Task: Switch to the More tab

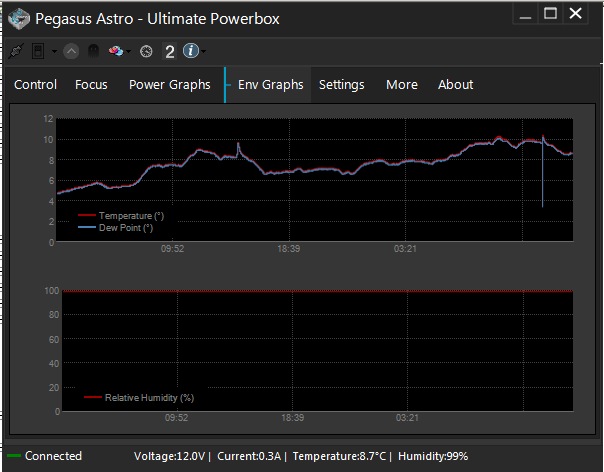Action: click(x=402, y=85)
